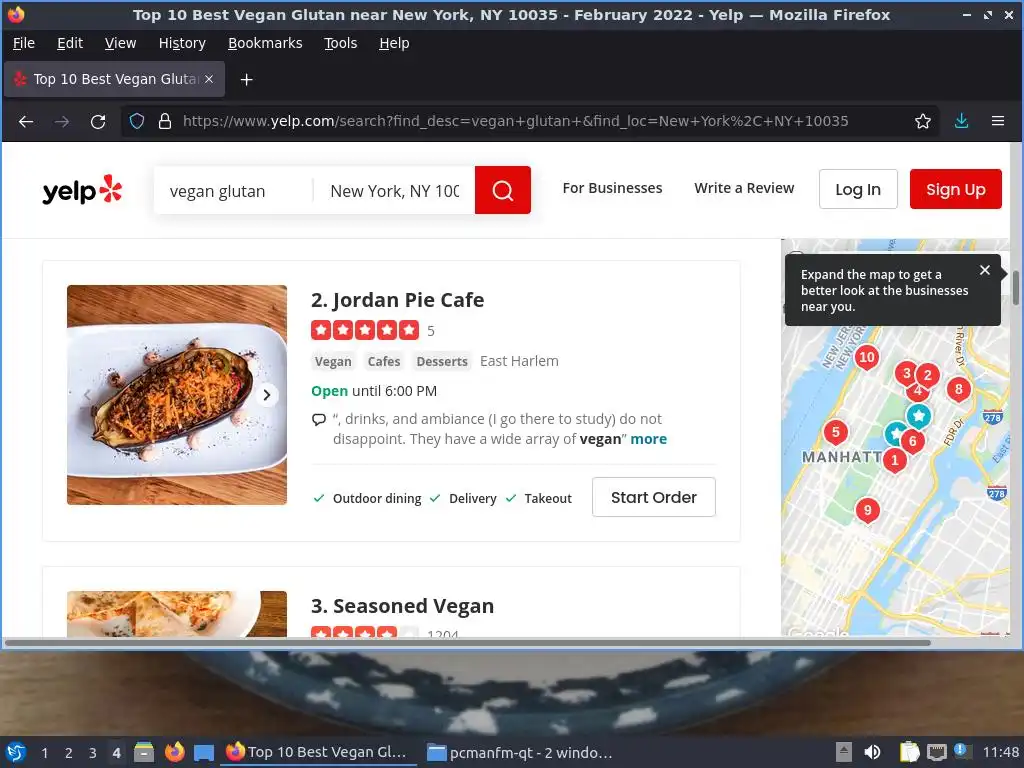Click the Firefox launcher in the taskbar
1024x768 pixels.
click(174, 752)
